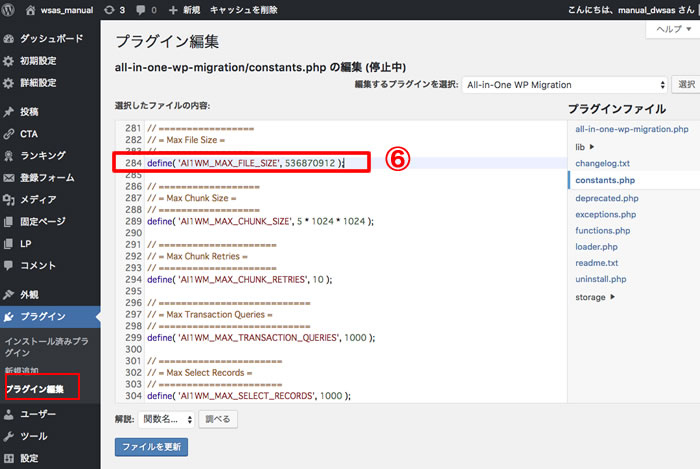700x469 pixels.
Task: Open deprecated.php file
Action: pyautogui.click(x=607, y=198)
